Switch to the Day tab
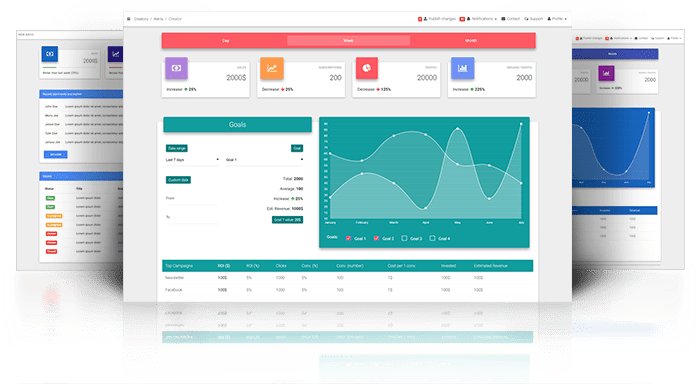This screenshot has width=700, height=384. click(225, 41)
